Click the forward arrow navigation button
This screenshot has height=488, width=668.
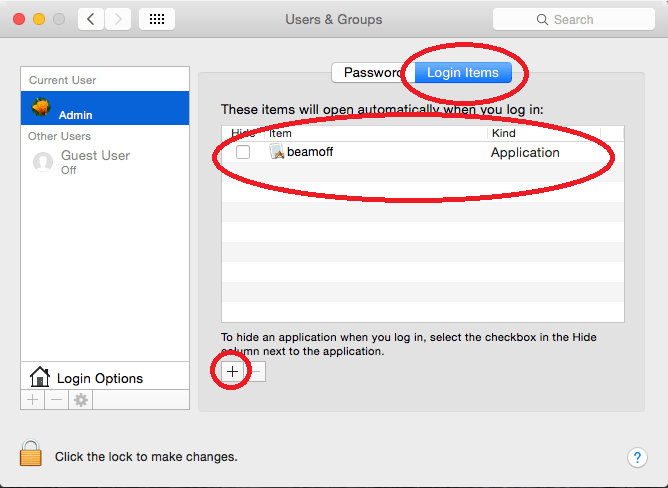pyautogui.click(x=118, y=19)
